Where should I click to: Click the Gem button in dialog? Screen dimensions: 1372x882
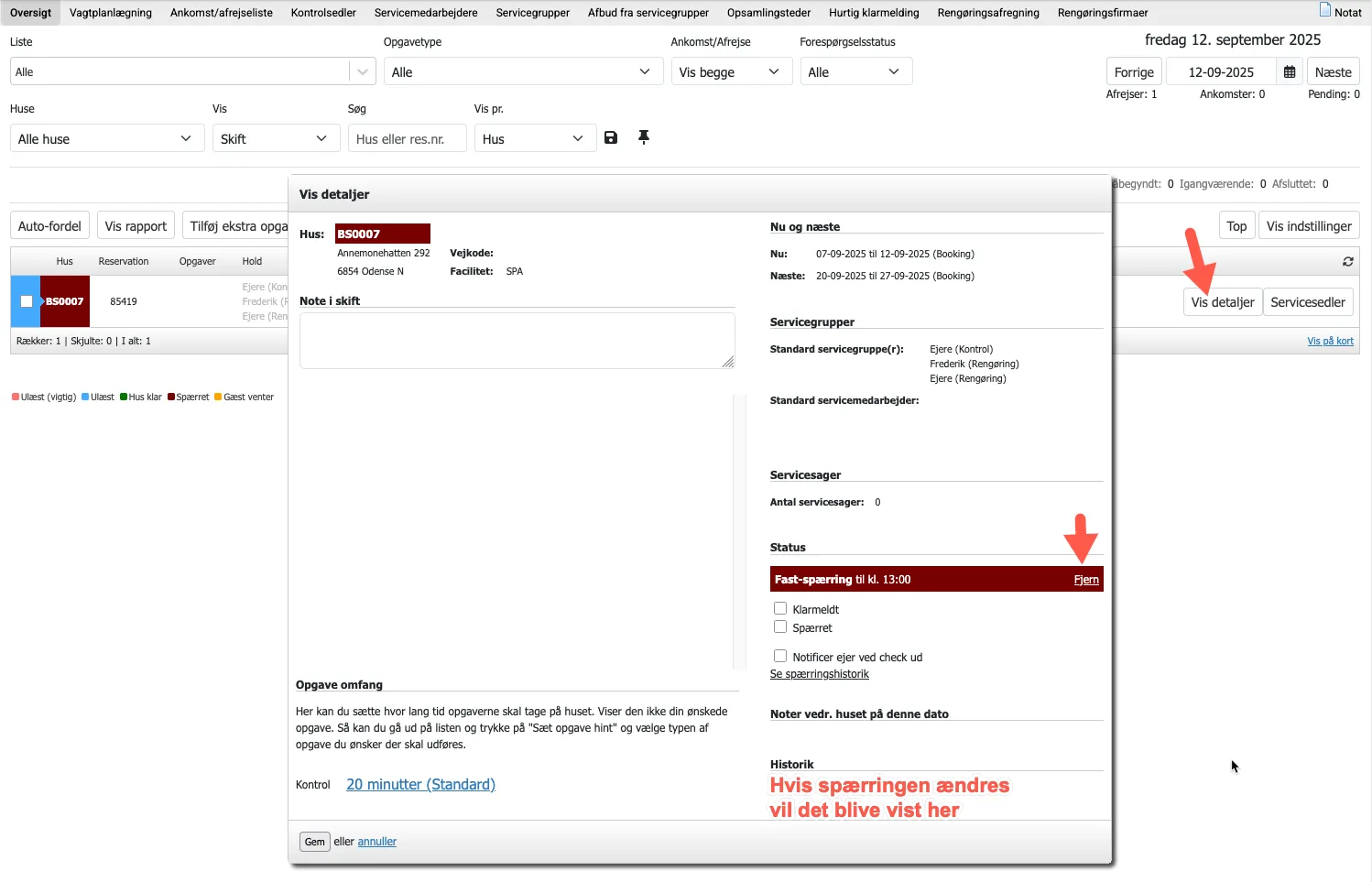tap(314, 842)
